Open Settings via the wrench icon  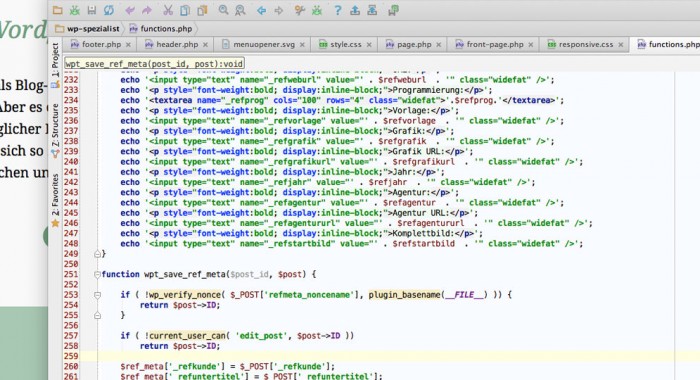click(300, 10)
